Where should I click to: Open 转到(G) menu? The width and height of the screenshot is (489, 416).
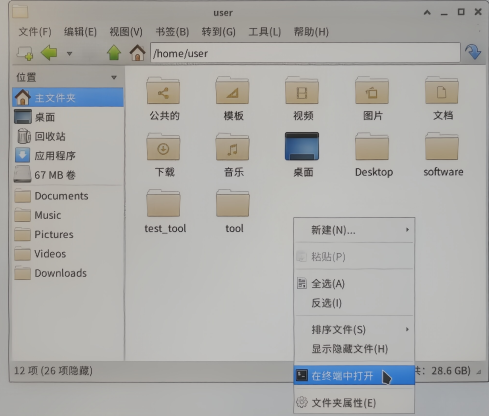click(218, 32)
